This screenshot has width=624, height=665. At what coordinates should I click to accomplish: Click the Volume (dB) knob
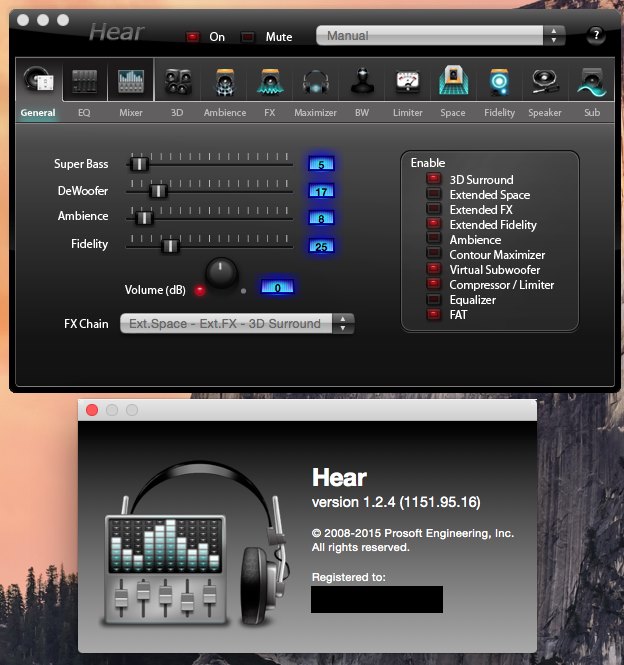click(x=221, y=273)
